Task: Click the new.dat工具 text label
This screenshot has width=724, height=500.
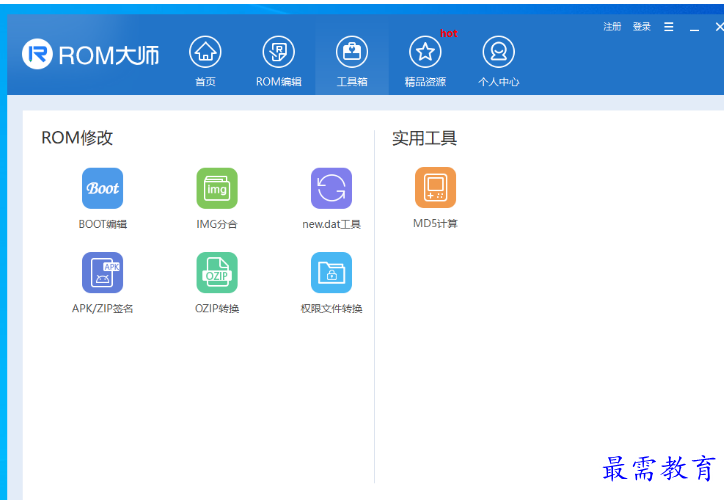Action: 332,224
